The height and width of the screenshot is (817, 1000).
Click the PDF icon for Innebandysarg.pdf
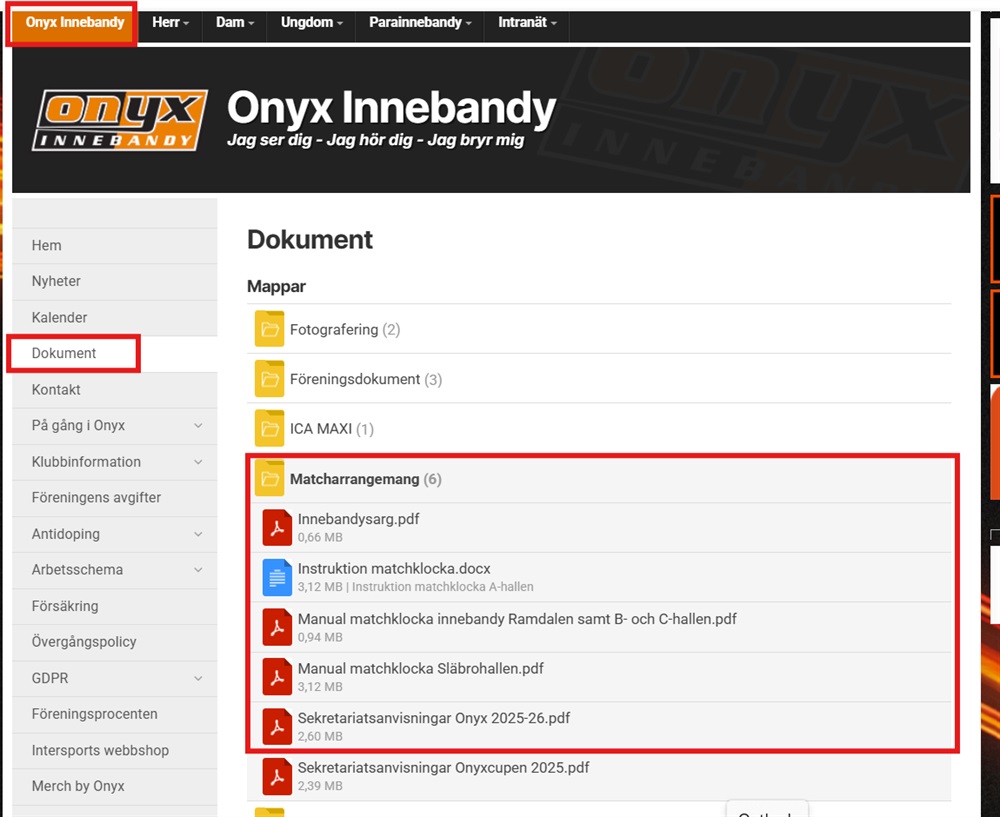pyautogui.click(x=277, y=527)
